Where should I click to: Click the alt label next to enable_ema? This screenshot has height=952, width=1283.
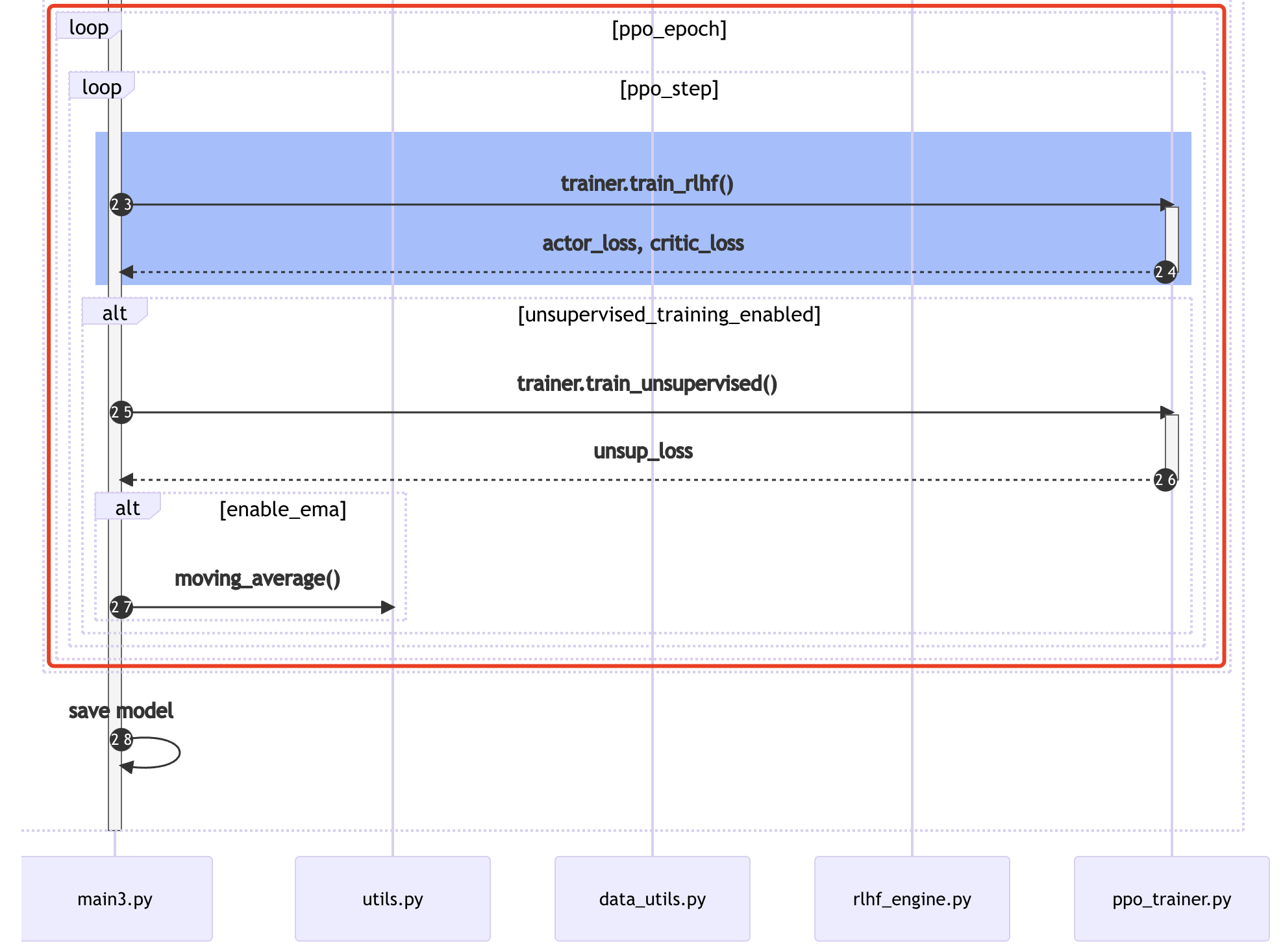tap(127, 507)
